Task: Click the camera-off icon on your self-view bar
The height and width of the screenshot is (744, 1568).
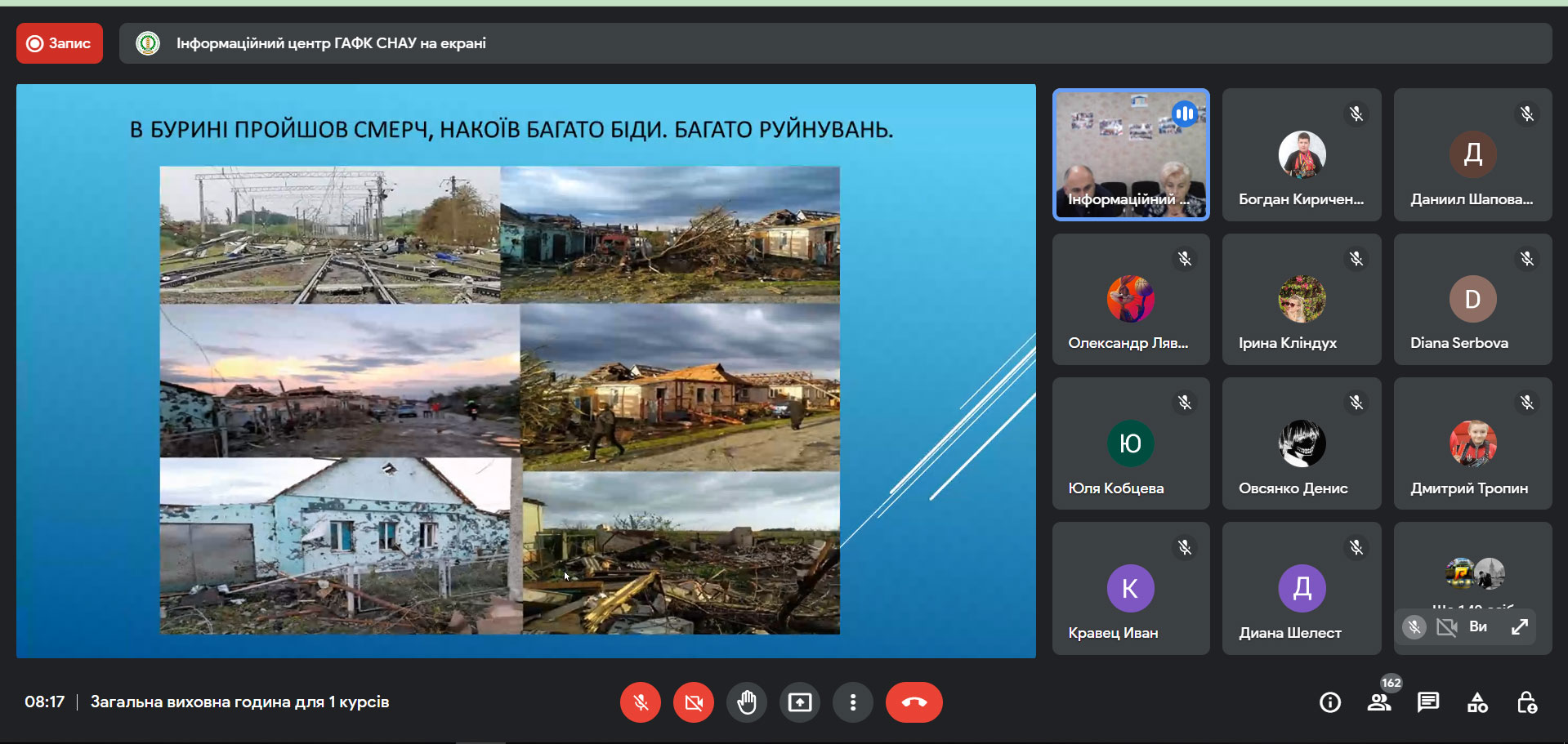Action: pos(1447,627)
